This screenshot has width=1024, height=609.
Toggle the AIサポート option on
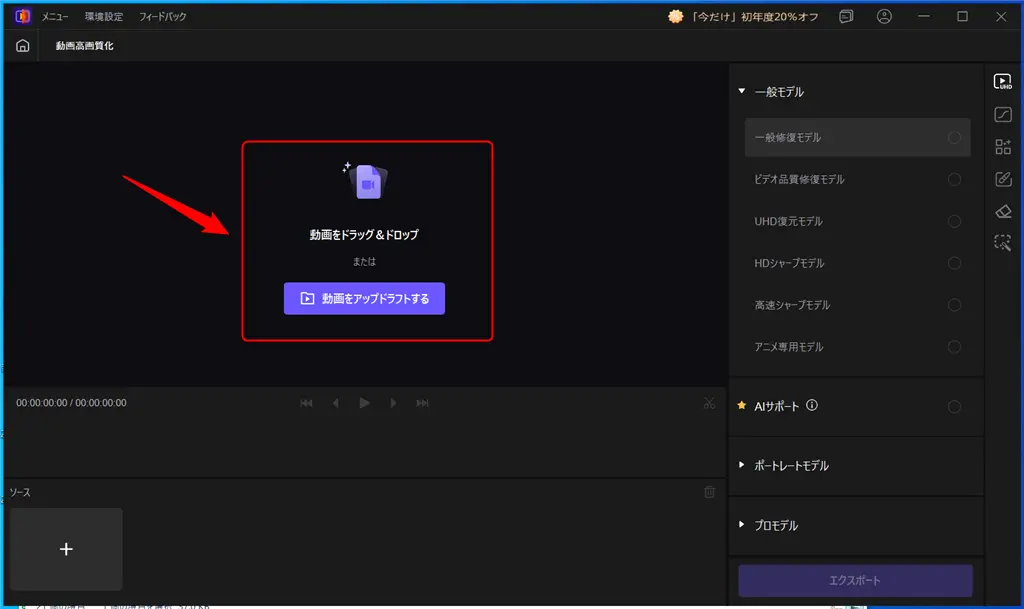pos(955,407)
